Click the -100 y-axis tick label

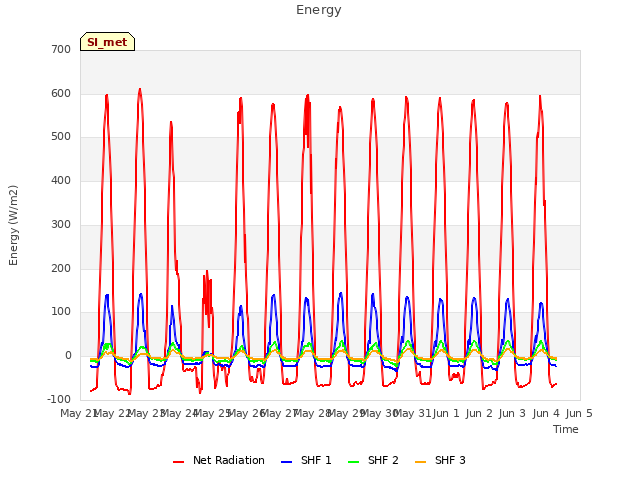tap(59, 399)
